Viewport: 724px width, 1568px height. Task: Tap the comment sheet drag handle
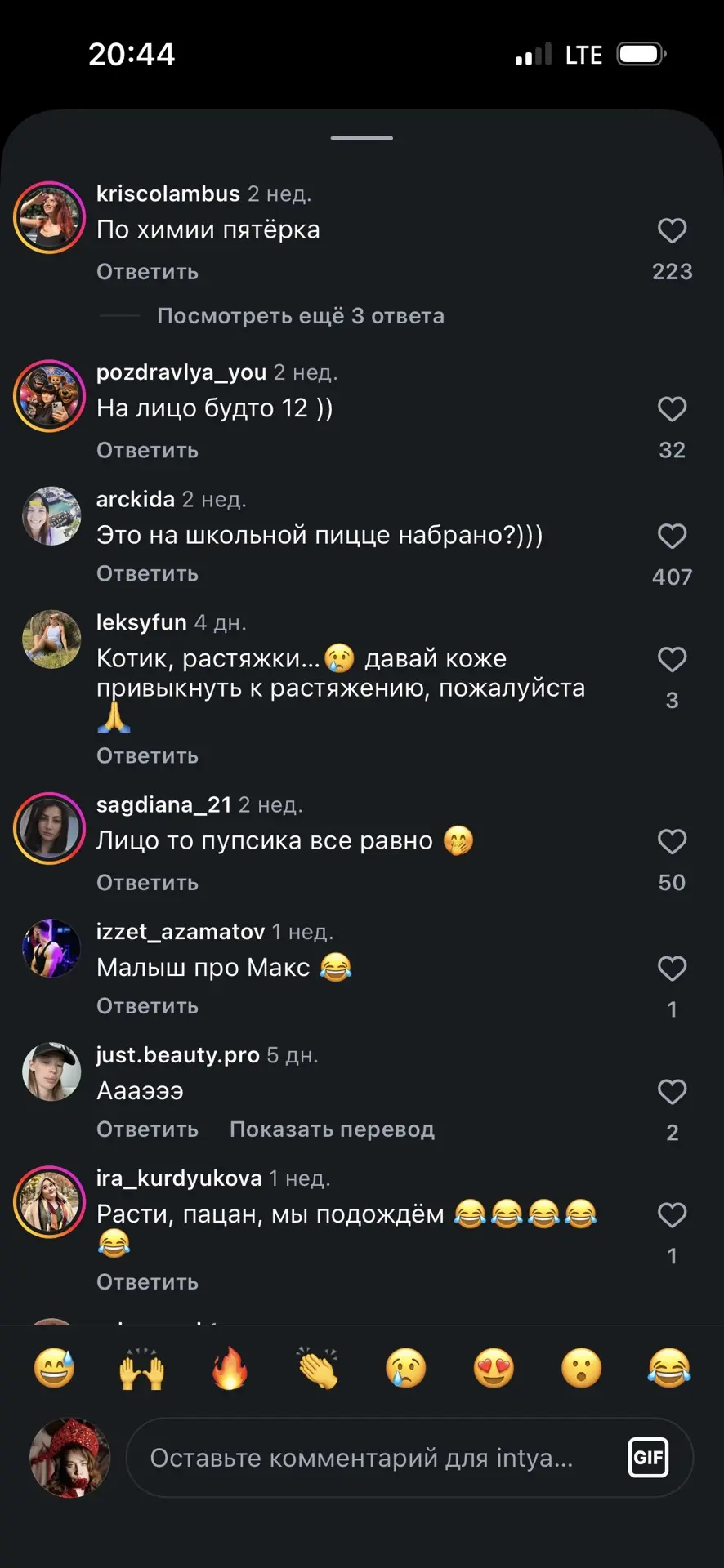click(362, 138)
